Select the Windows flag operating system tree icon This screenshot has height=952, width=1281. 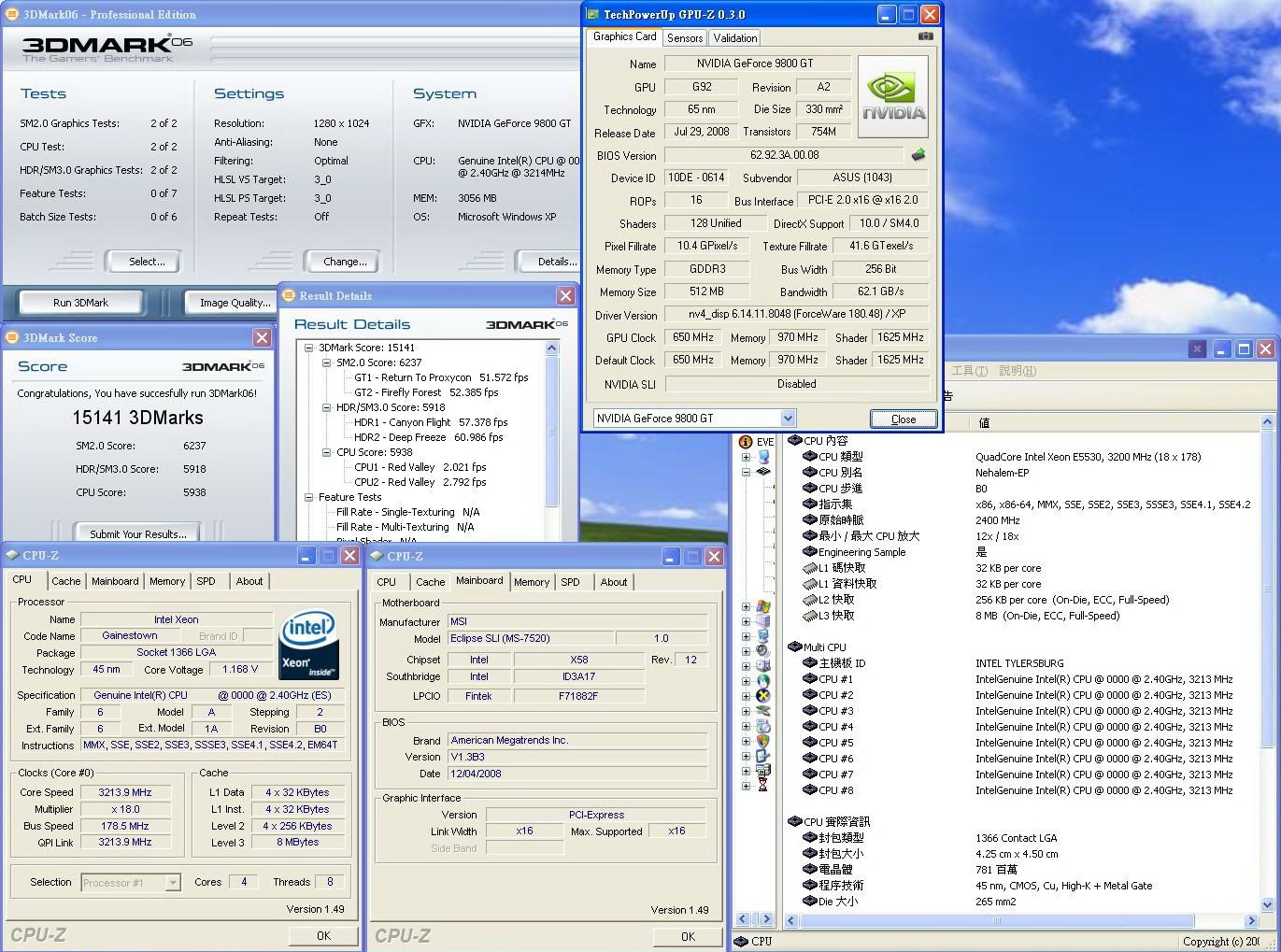pyautogui.click(x=763, y=606)
